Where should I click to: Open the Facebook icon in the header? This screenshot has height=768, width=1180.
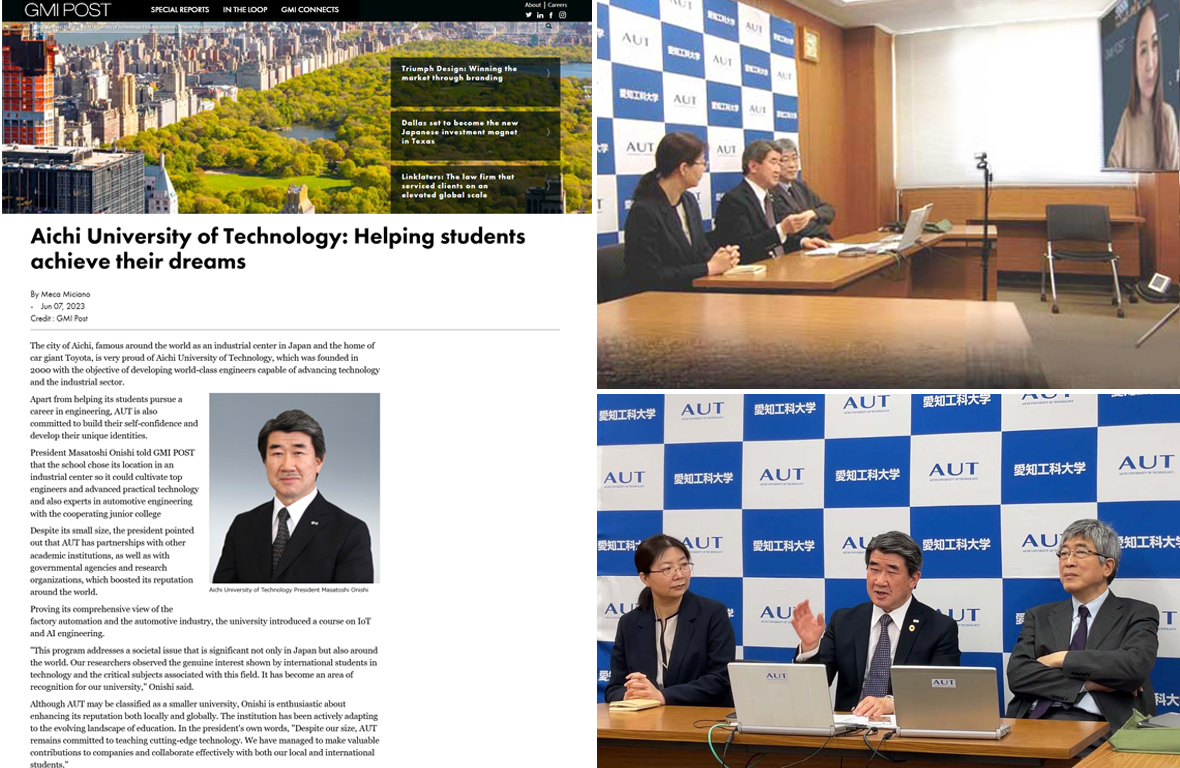[x=551, y=15]
